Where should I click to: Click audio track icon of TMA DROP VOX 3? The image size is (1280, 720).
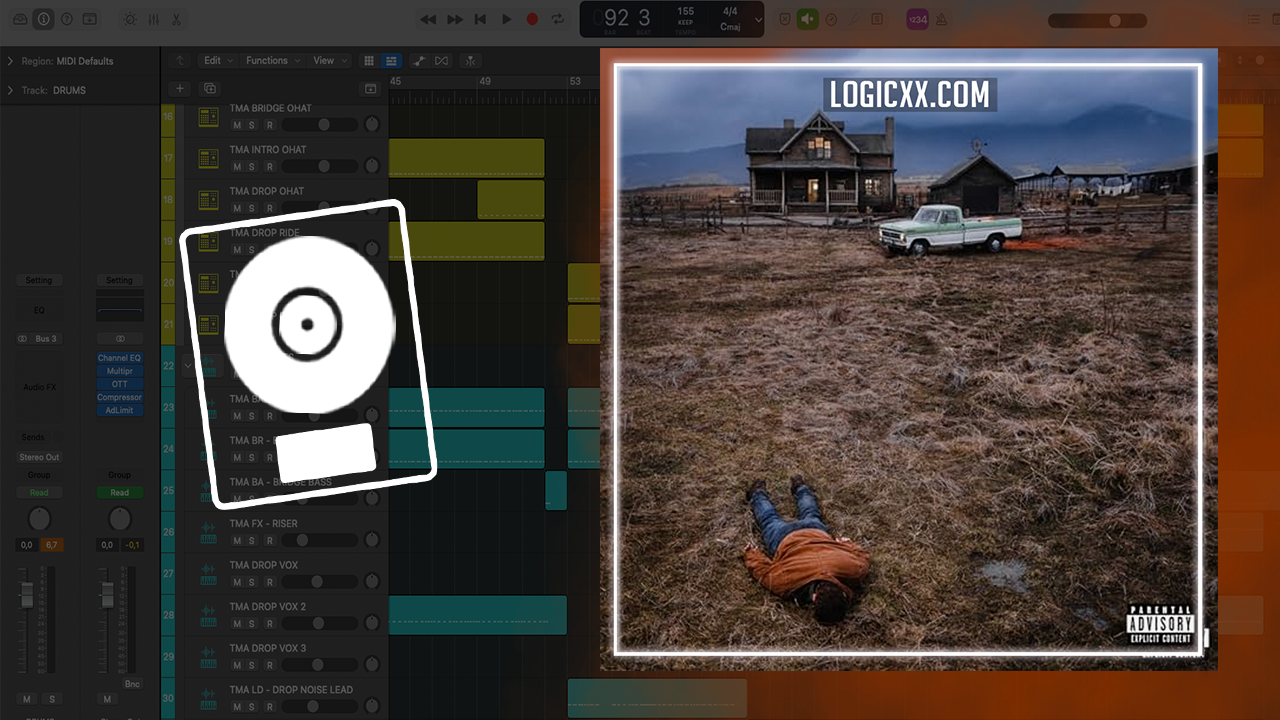[x=208, y=657]
